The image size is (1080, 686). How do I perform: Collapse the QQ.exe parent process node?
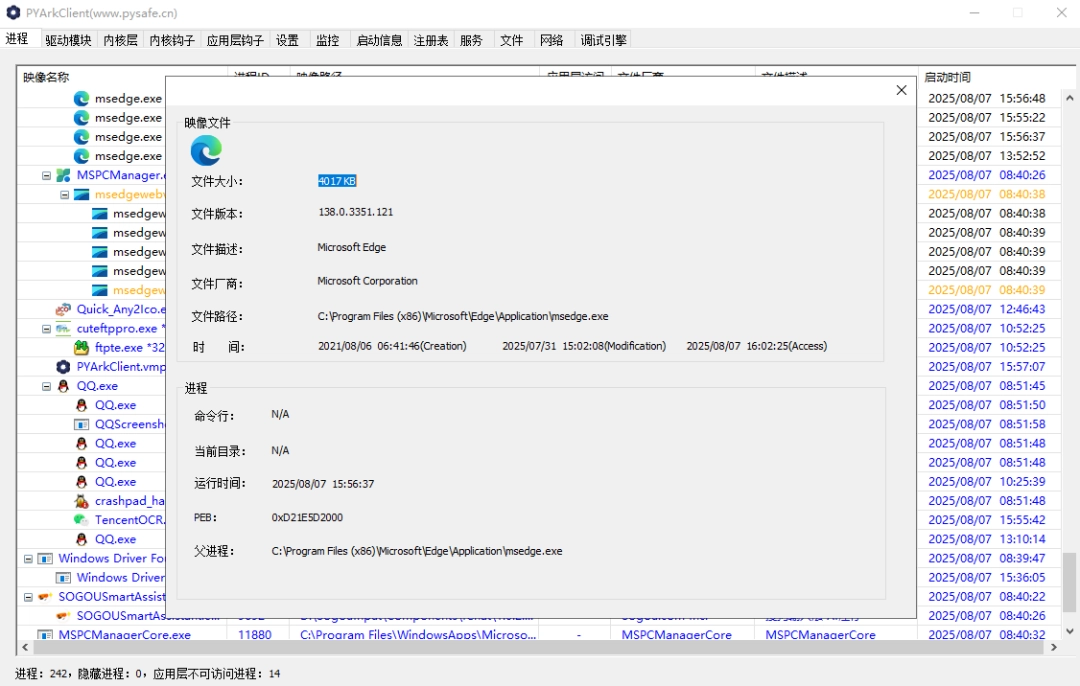click(x=46, y=386)
